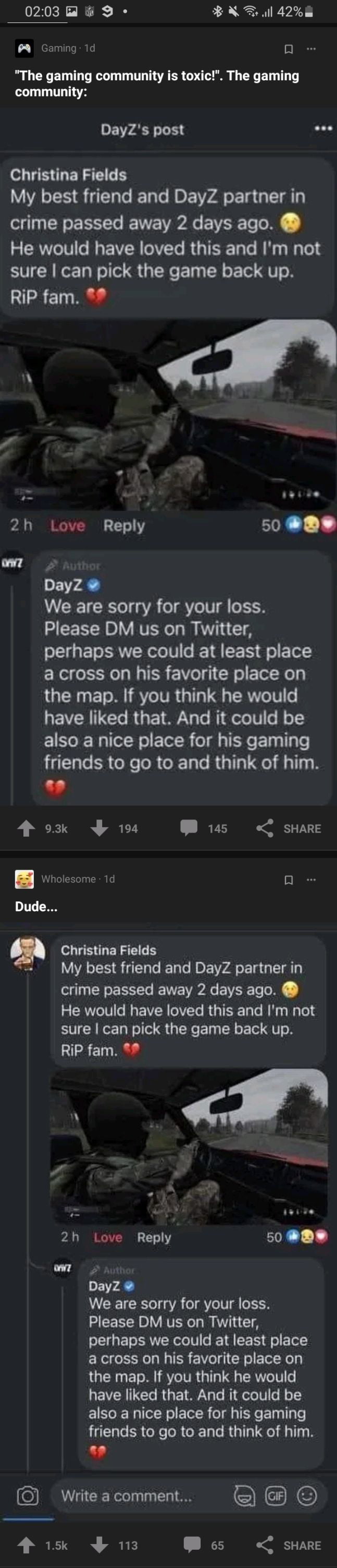This screenshot has height=1568, width=337.
Task: Open the Wholesome section avatar
Action: [x=24, y=879]
